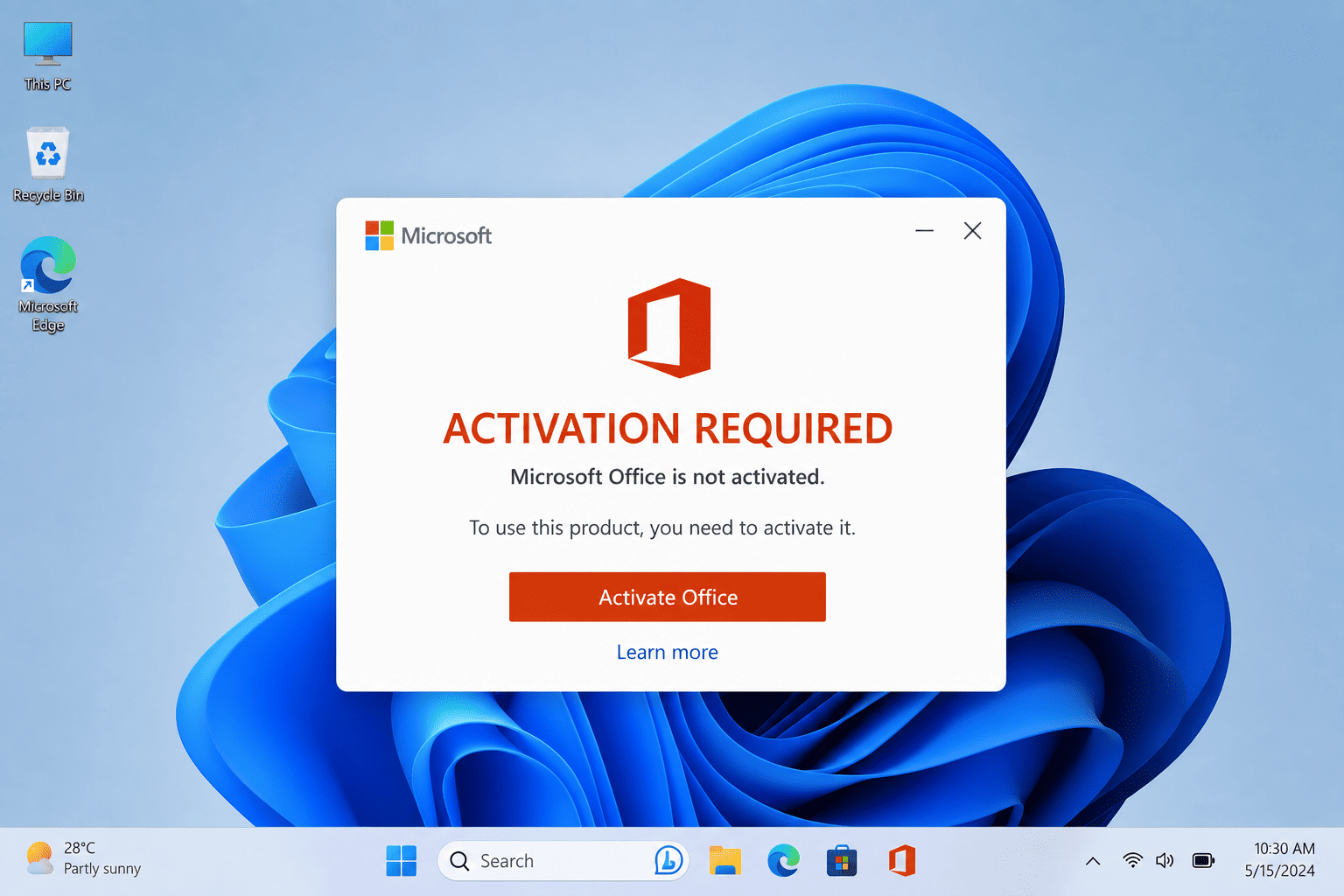Open Microsoft Edge from the taskbar

click(783, 861)
